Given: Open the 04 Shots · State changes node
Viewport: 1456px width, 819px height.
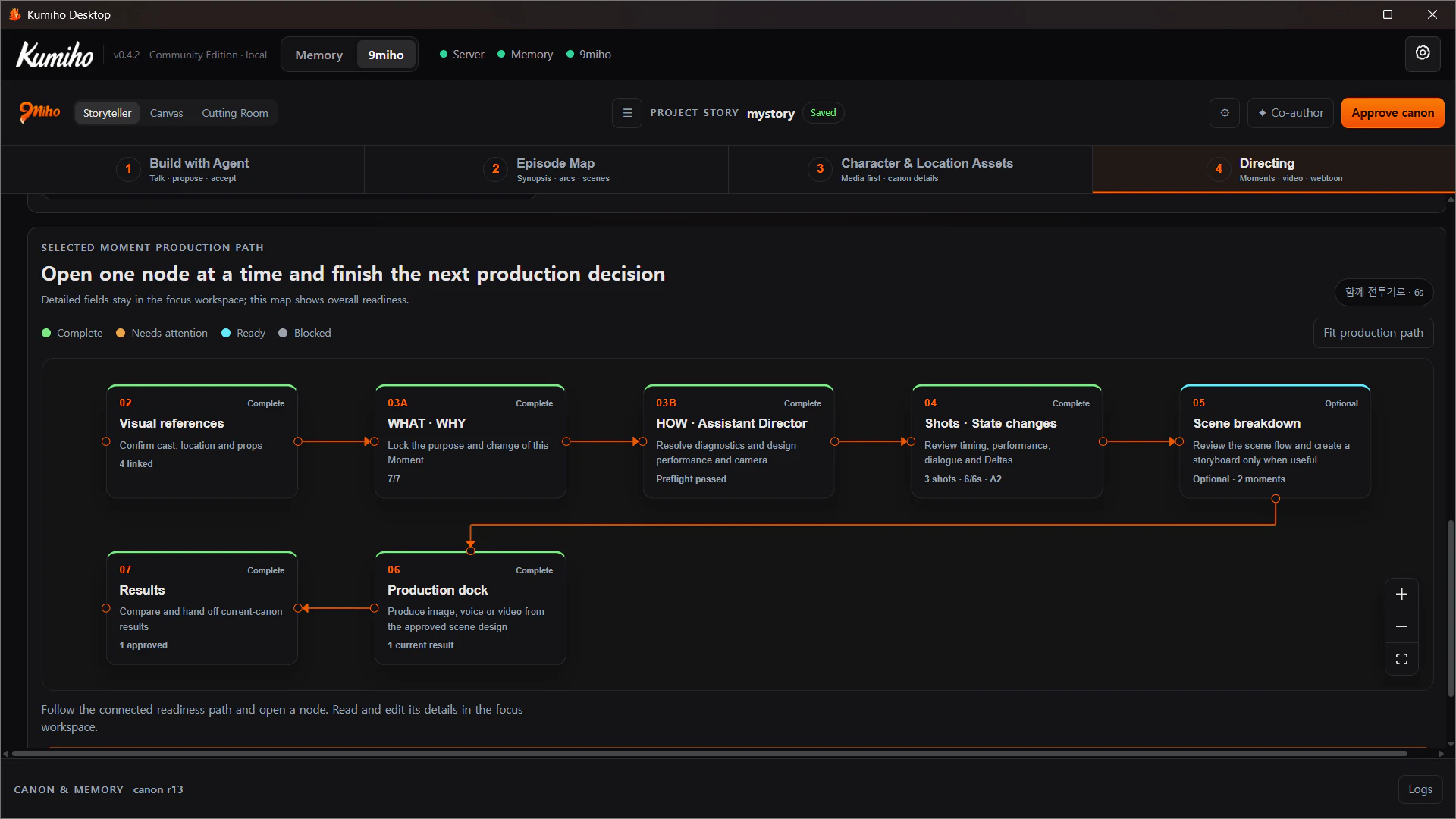Looking at the screenshot, I should point(1007,441).
